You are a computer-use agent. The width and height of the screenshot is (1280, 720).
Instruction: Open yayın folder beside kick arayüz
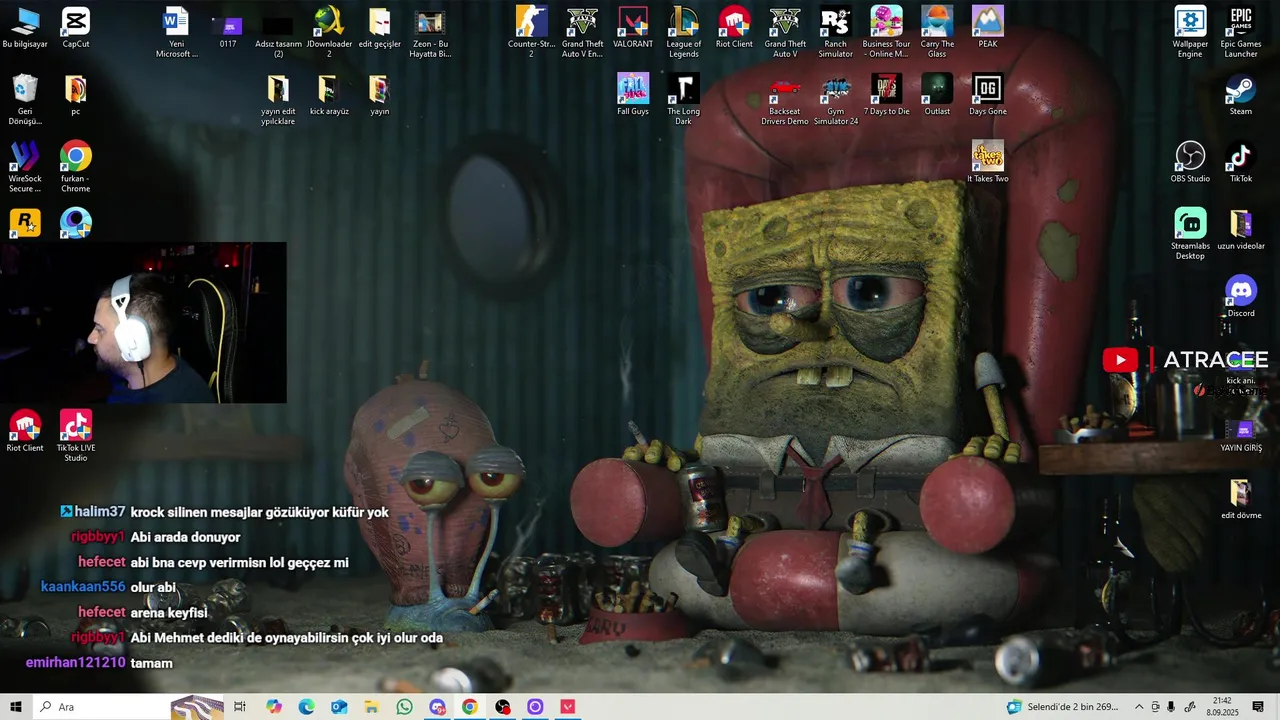pos(379,95)
